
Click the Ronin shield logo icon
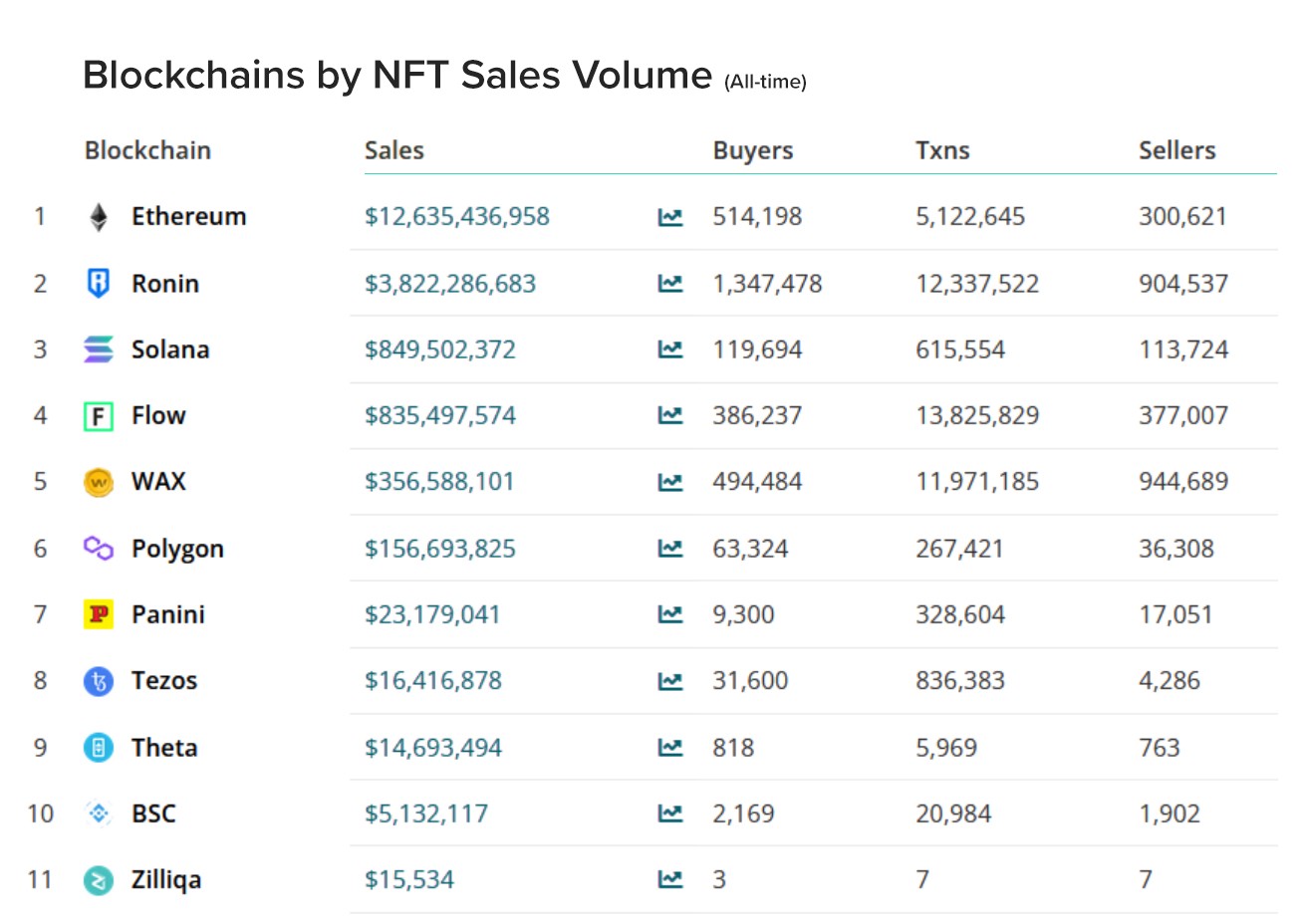[x=98, y=284]
